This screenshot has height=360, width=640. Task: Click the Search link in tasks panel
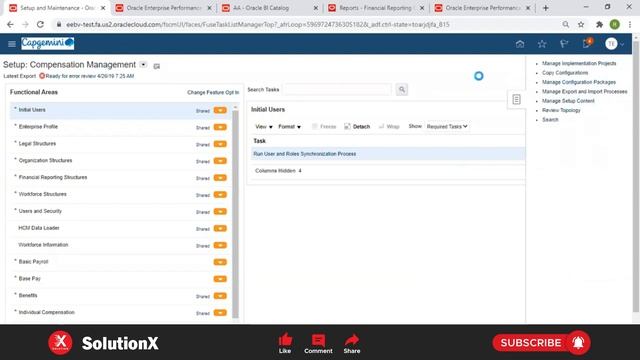point(550,120)
